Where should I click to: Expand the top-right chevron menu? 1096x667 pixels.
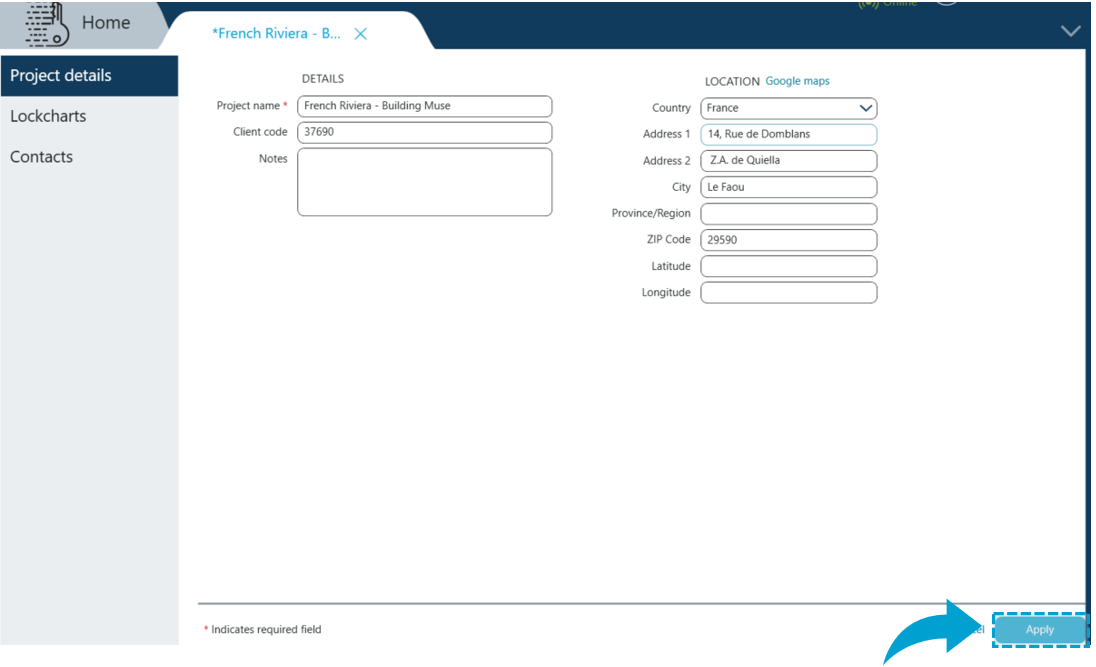1070,31
